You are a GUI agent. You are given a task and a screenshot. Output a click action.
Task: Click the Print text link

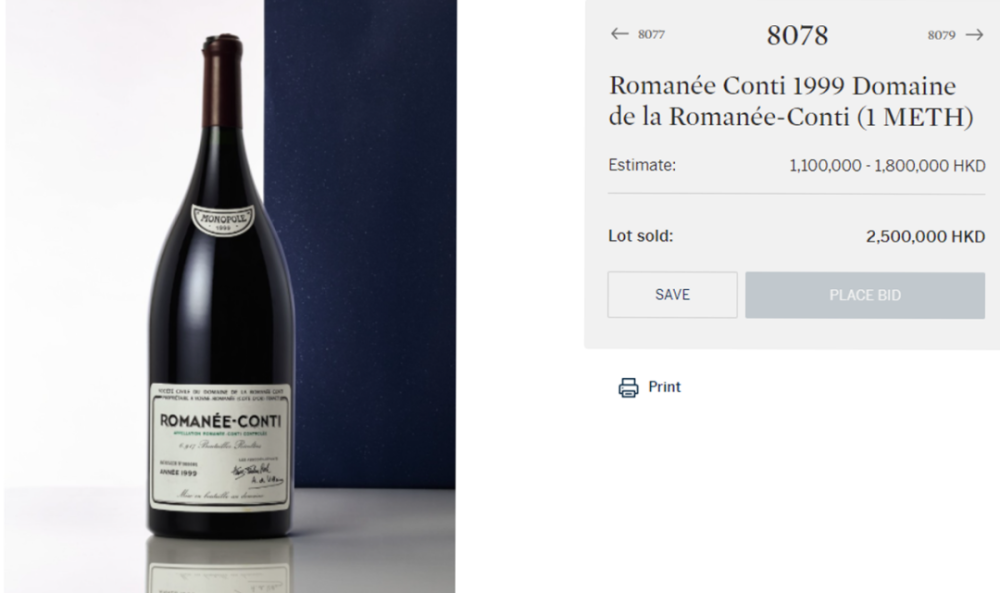[665, 386]
